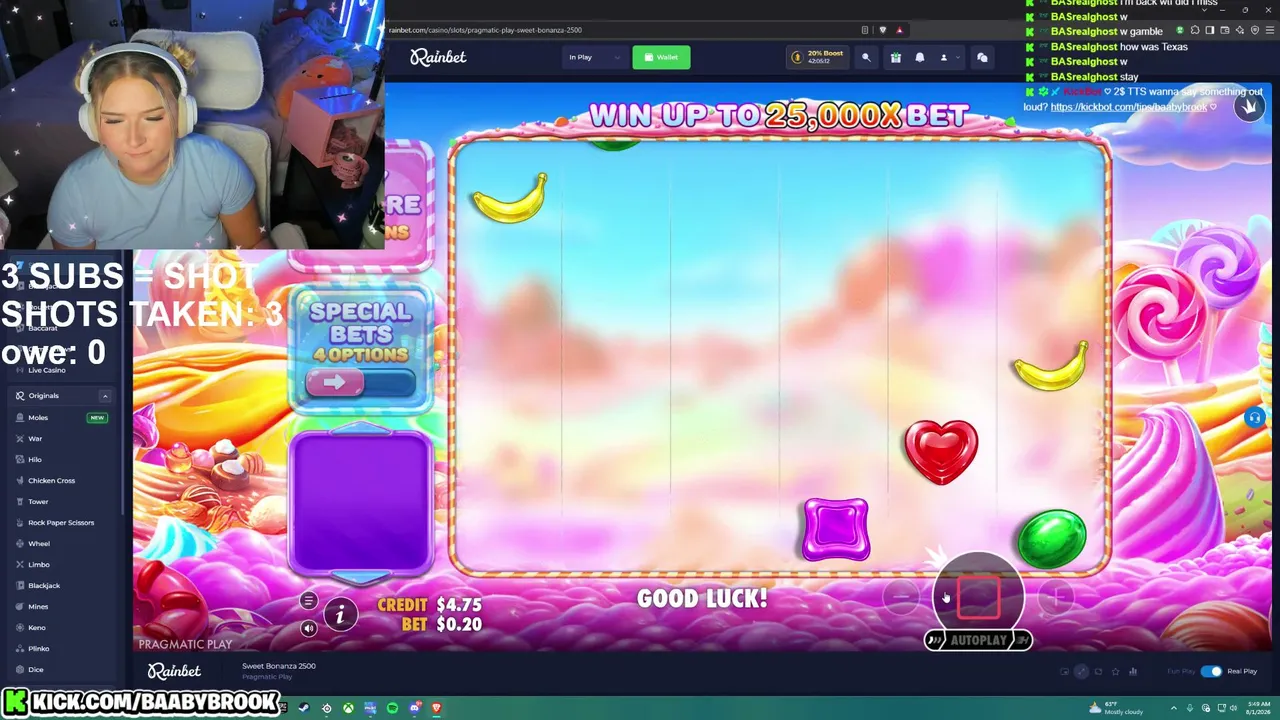Click the Plinko icon in sidebar

tap(19, 648)
